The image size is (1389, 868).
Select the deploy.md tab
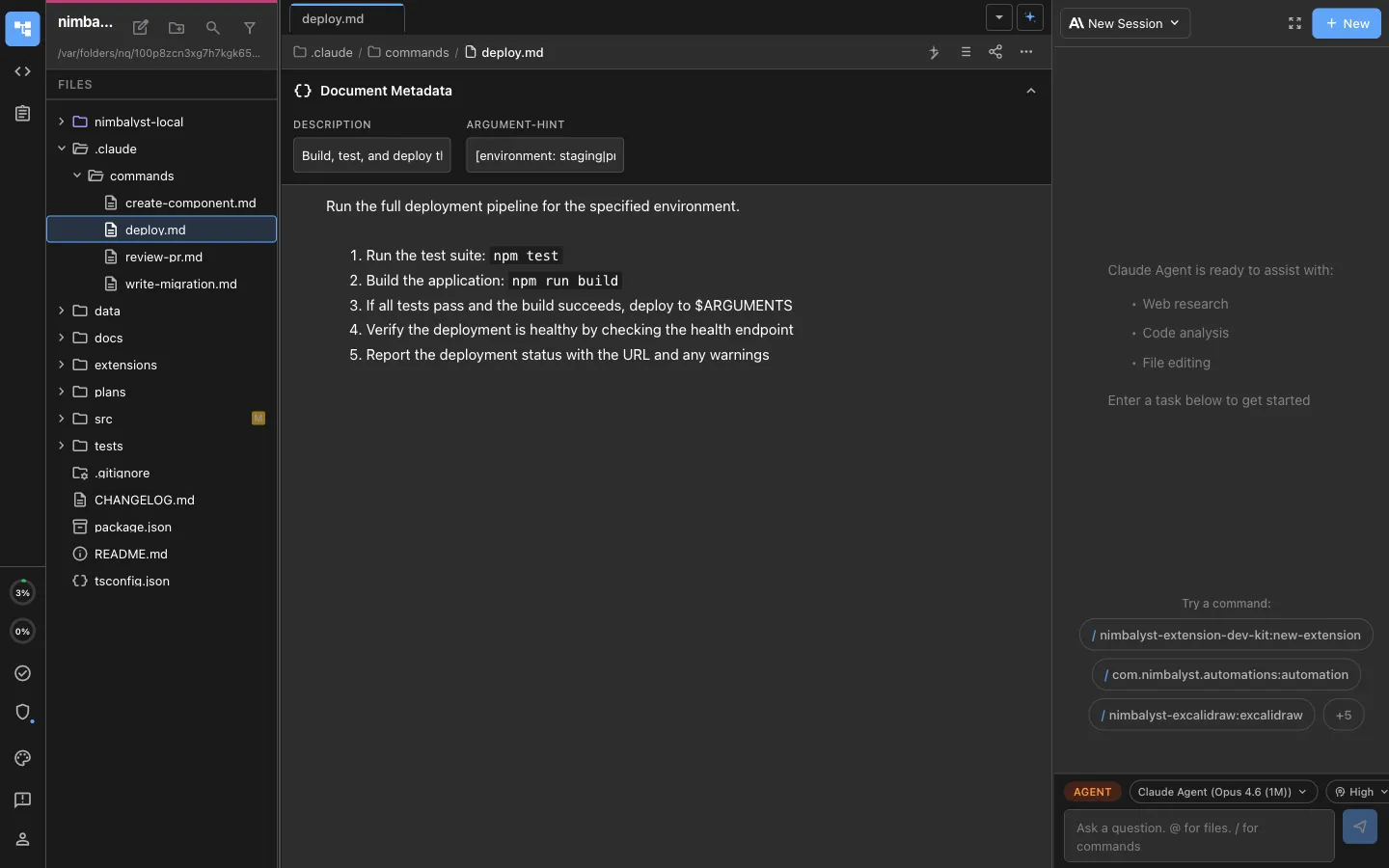click(x=334, y=18)
